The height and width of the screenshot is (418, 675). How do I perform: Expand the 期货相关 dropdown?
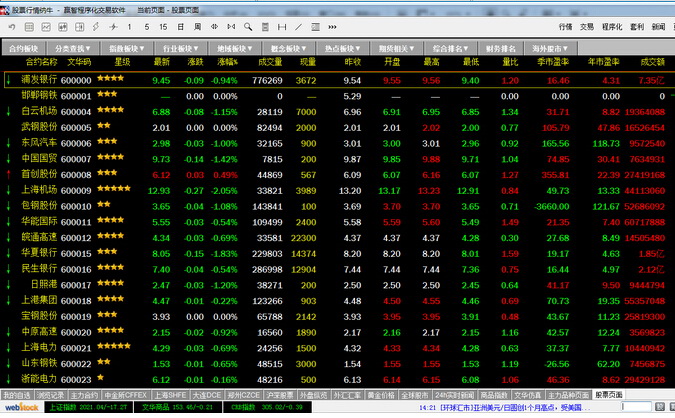pyautogui.click(x=396, y=48)
